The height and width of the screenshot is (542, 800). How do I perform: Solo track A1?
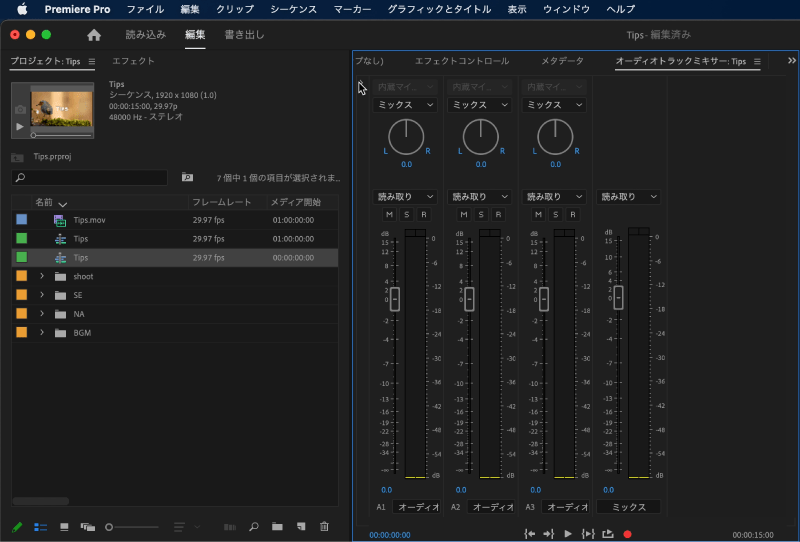407,214
